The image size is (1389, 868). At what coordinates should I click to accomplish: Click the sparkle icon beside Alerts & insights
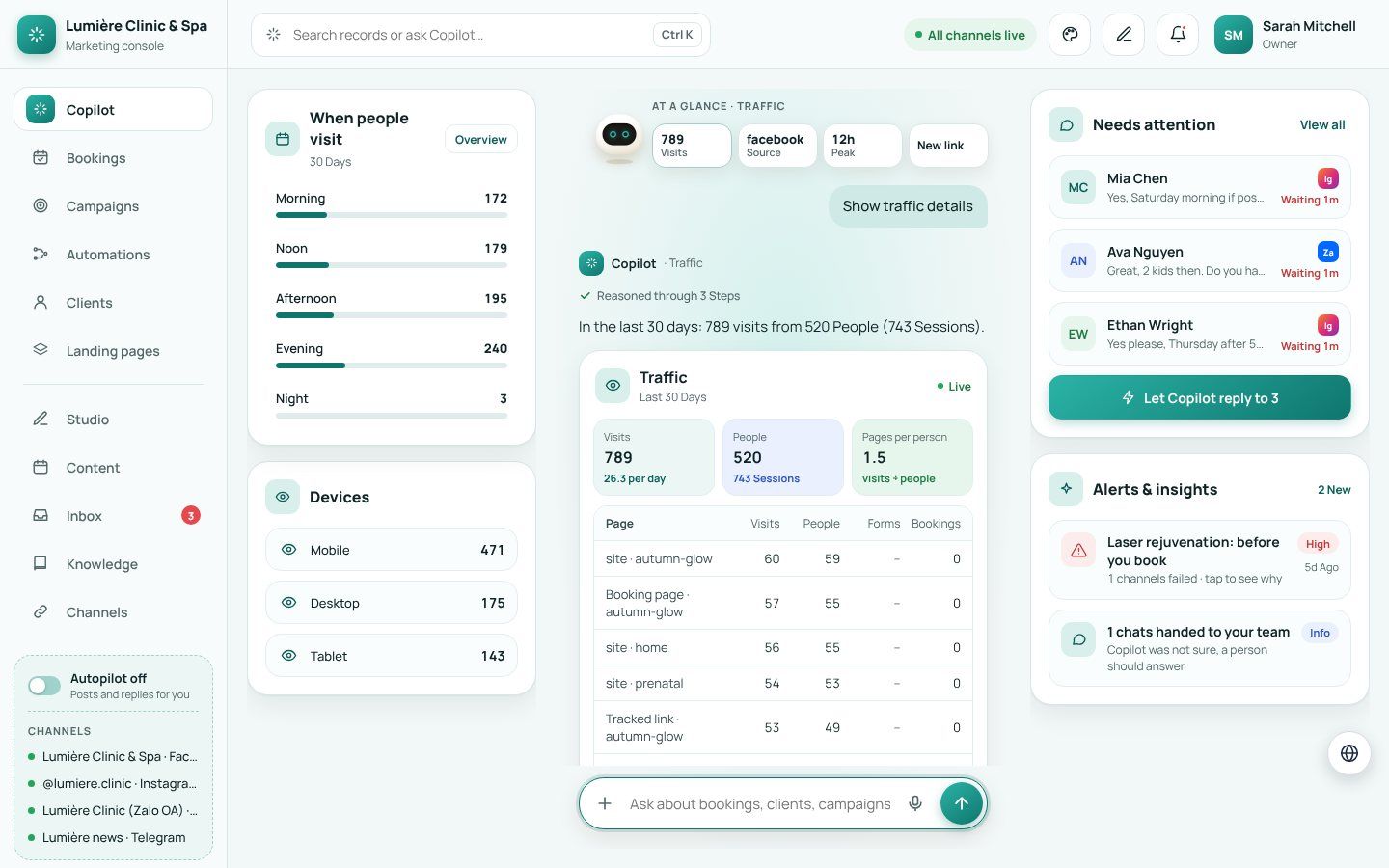[x=1066, y=489]
